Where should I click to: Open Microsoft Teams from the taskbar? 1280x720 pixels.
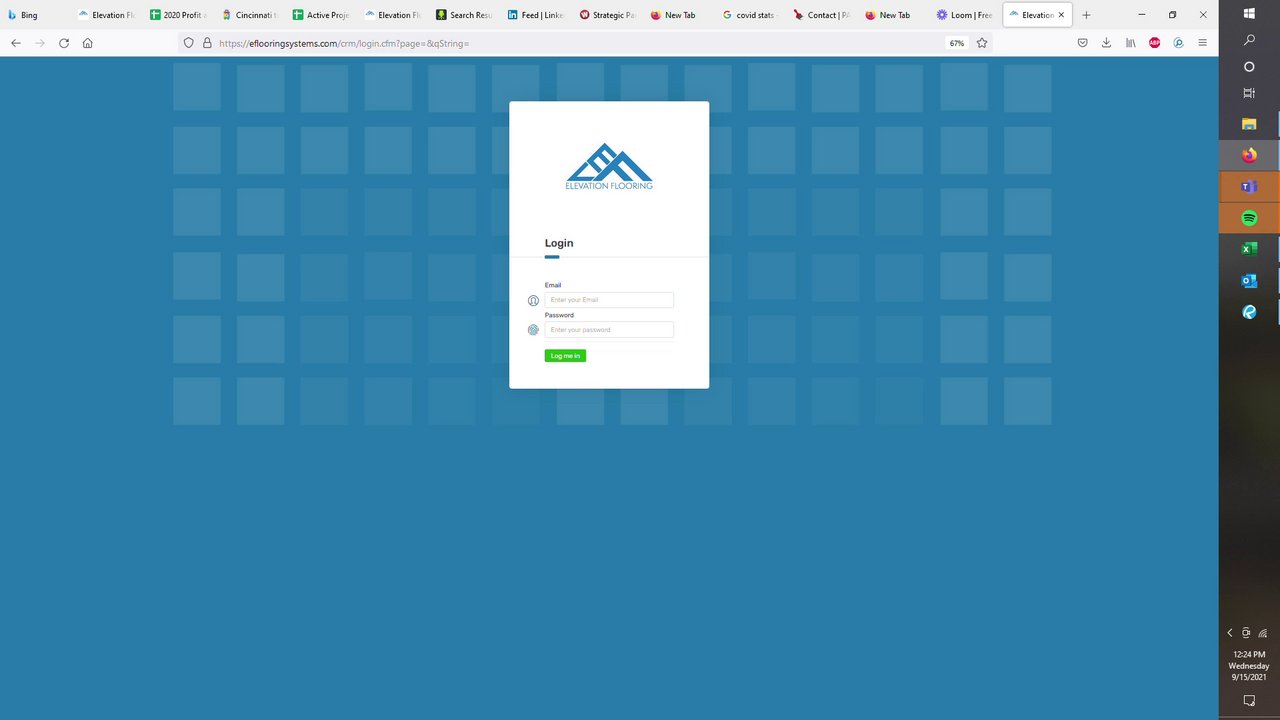(1249, 187)
